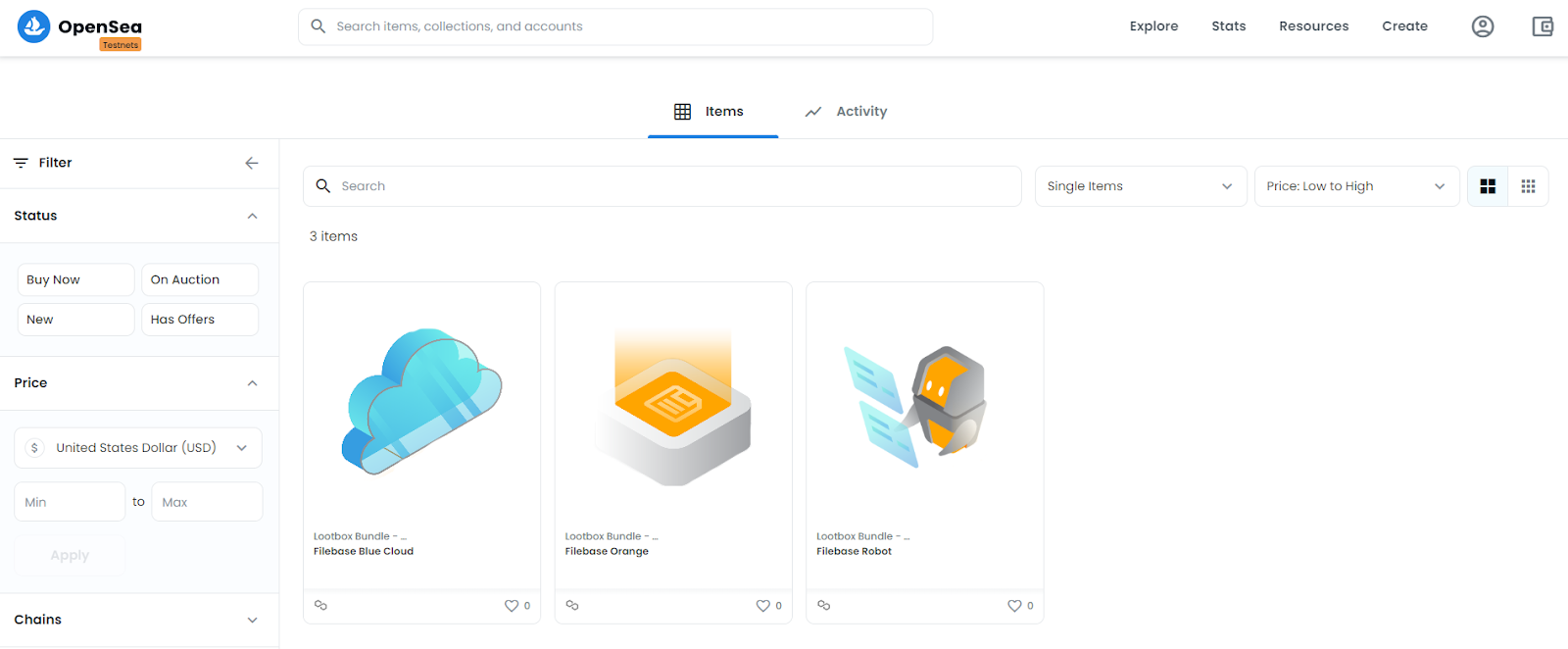Select the Items tab
This screenshot has height=649, width=1568.
[x=712, y=112]
